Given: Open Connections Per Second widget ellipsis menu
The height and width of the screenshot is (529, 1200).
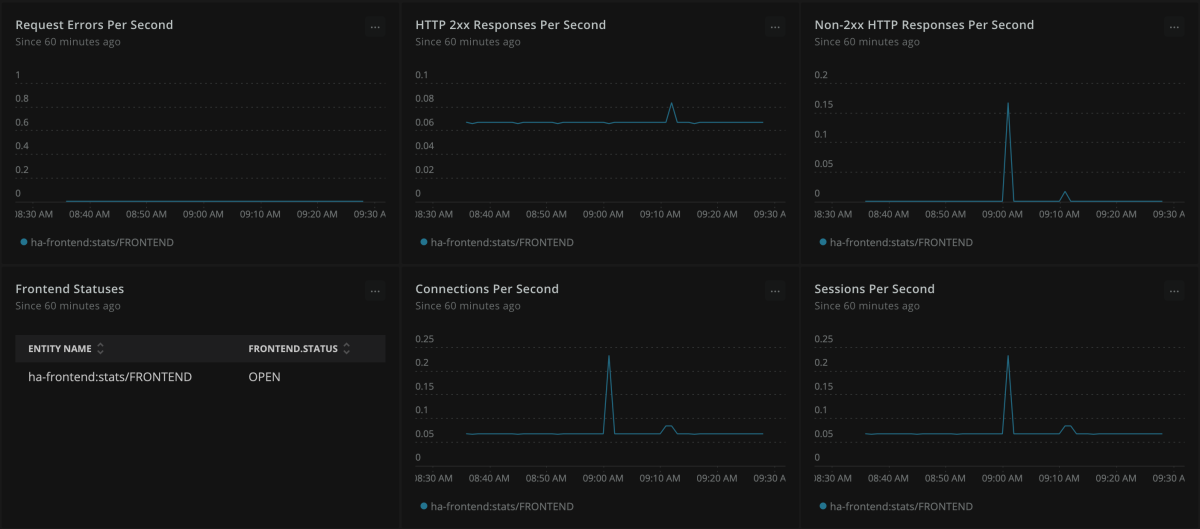Looking at the screenshot, I should pos(775,292).
